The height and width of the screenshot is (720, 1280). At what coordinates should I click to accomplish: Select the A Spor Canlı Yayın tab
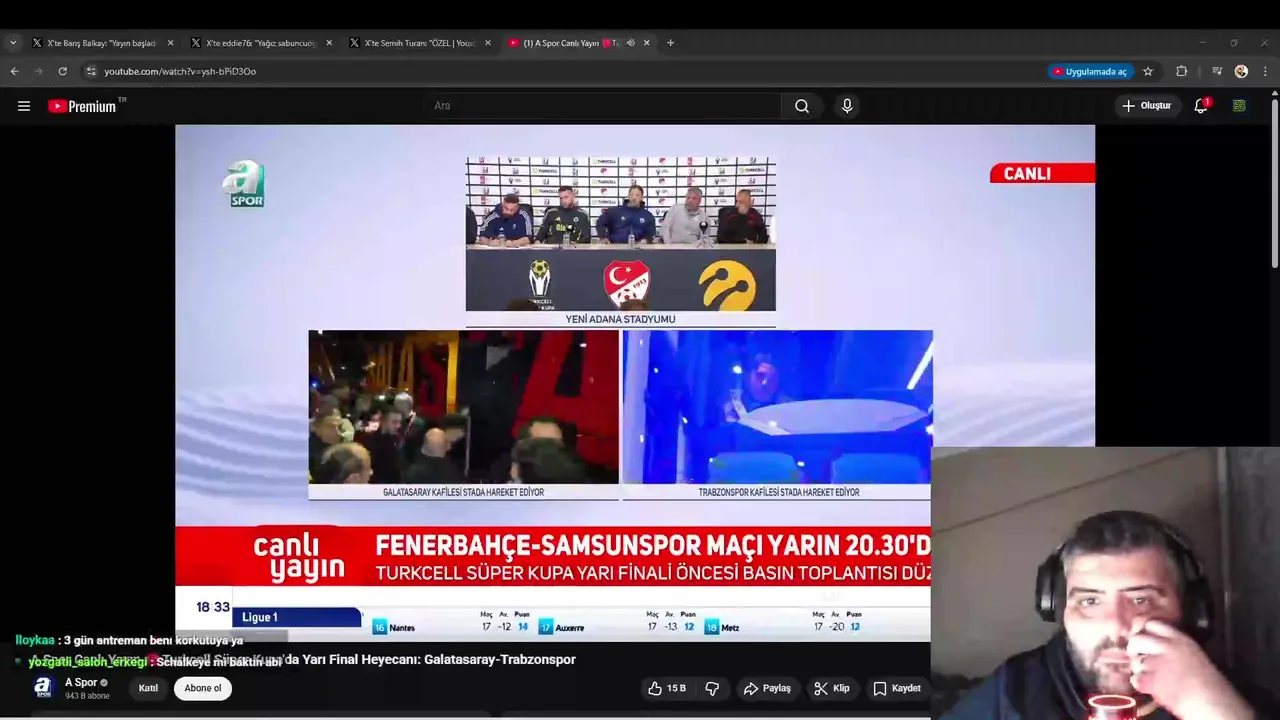(572, 43)
